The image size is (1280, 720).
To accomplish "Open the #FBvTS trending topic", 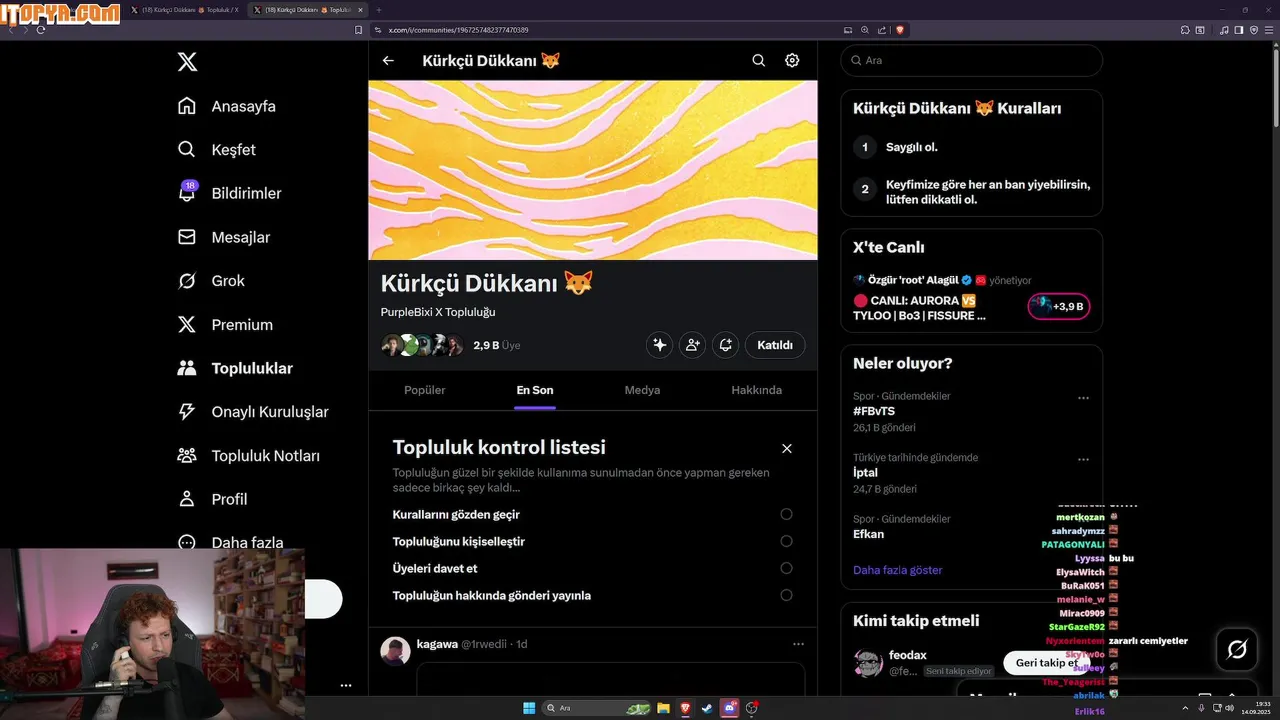I will coord(874,411).
